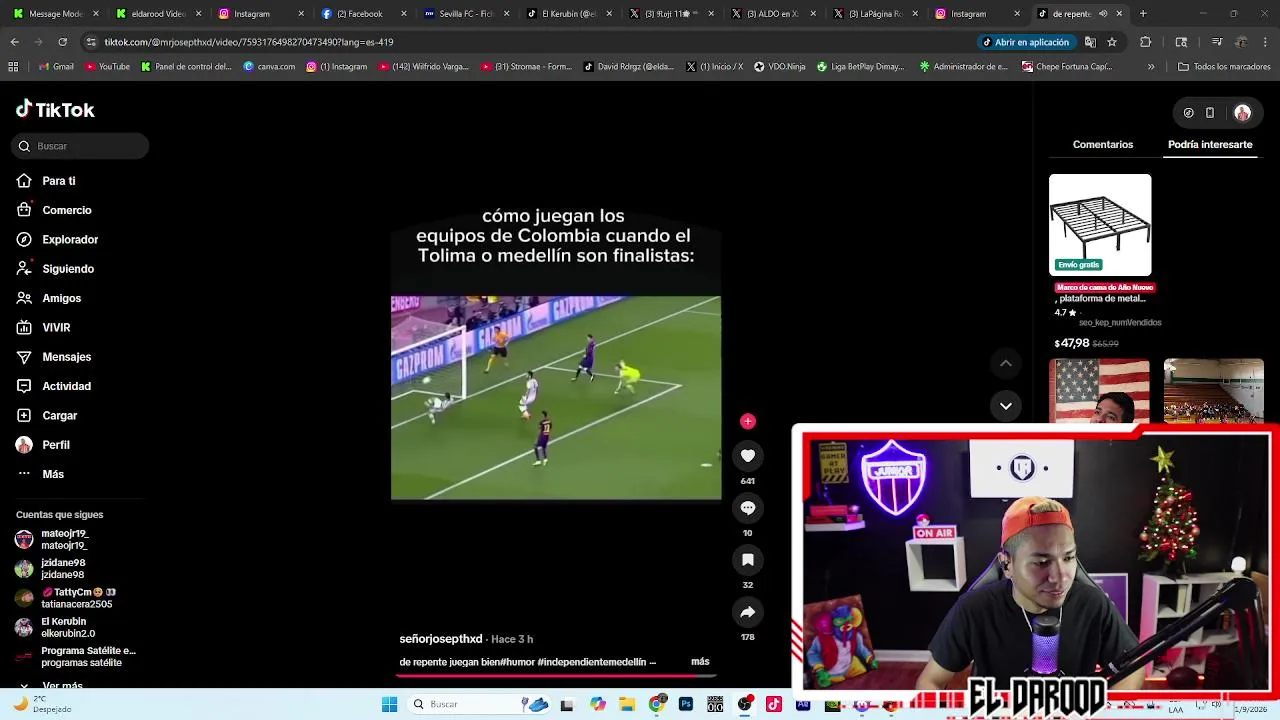Go to next video with down chevron
The image size is (1280, 720).
click(1006, 406)
